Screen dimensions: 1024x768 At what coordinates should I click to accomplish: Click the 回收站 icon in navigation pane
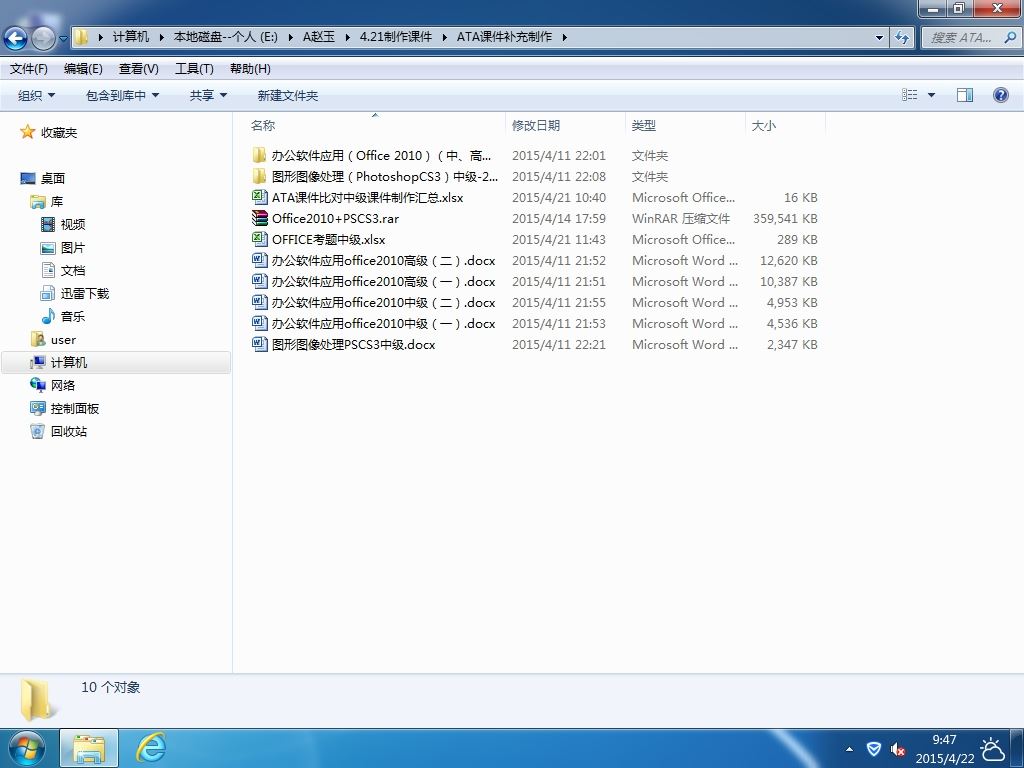38,431
